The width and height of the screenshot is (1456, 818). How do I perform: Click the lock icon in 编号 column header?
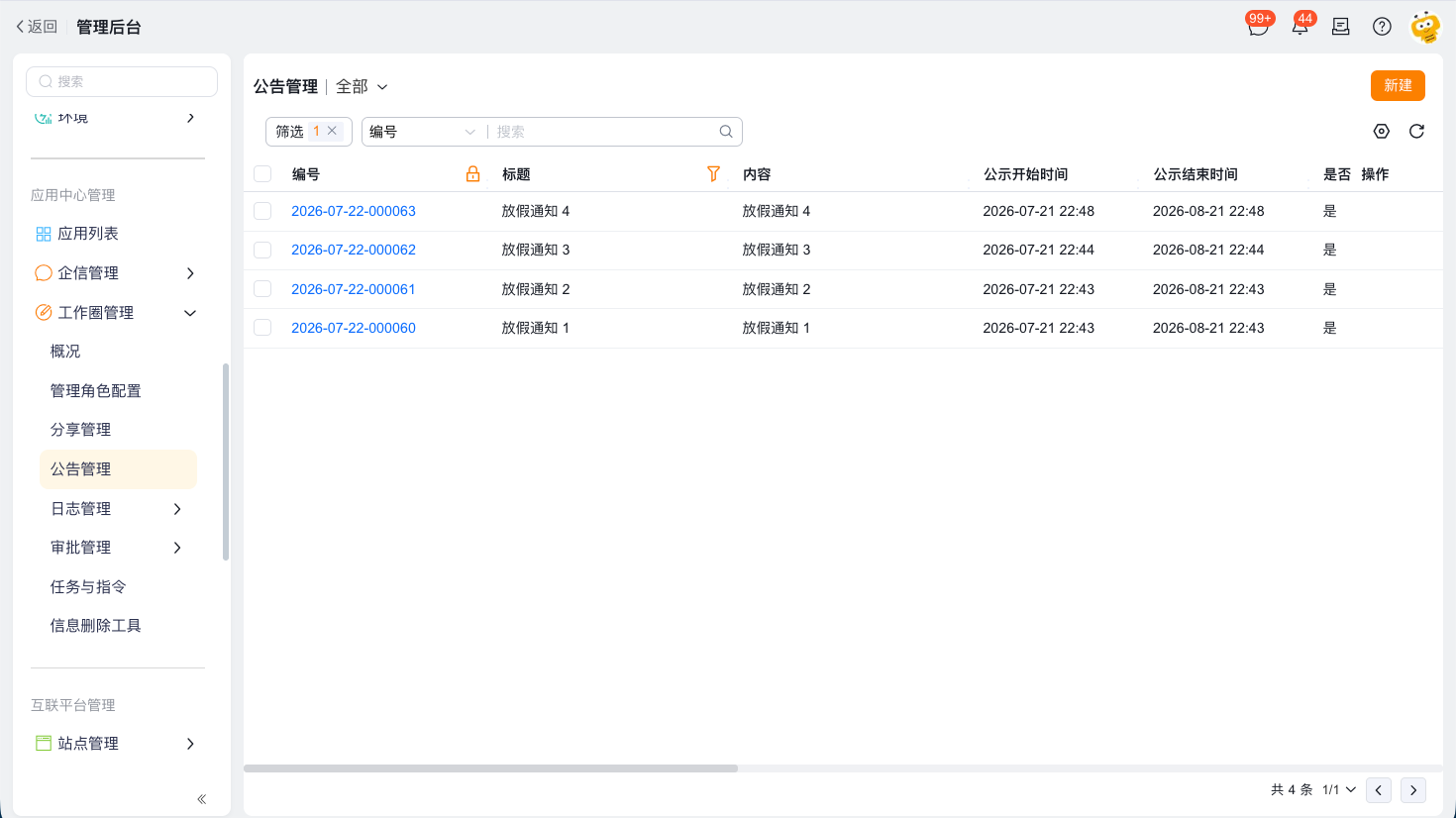(472, 174)
